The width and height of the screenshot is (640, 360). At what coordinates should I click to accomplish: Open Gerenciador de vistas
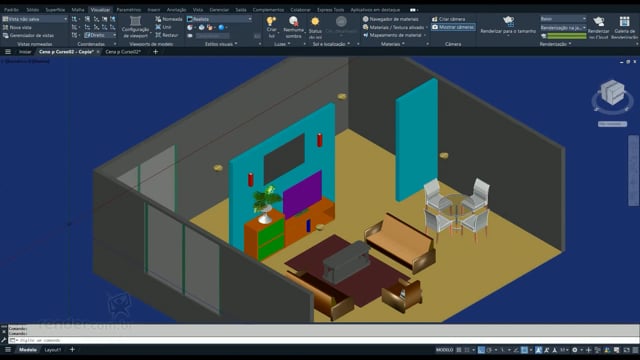click(x=28, y=36)
